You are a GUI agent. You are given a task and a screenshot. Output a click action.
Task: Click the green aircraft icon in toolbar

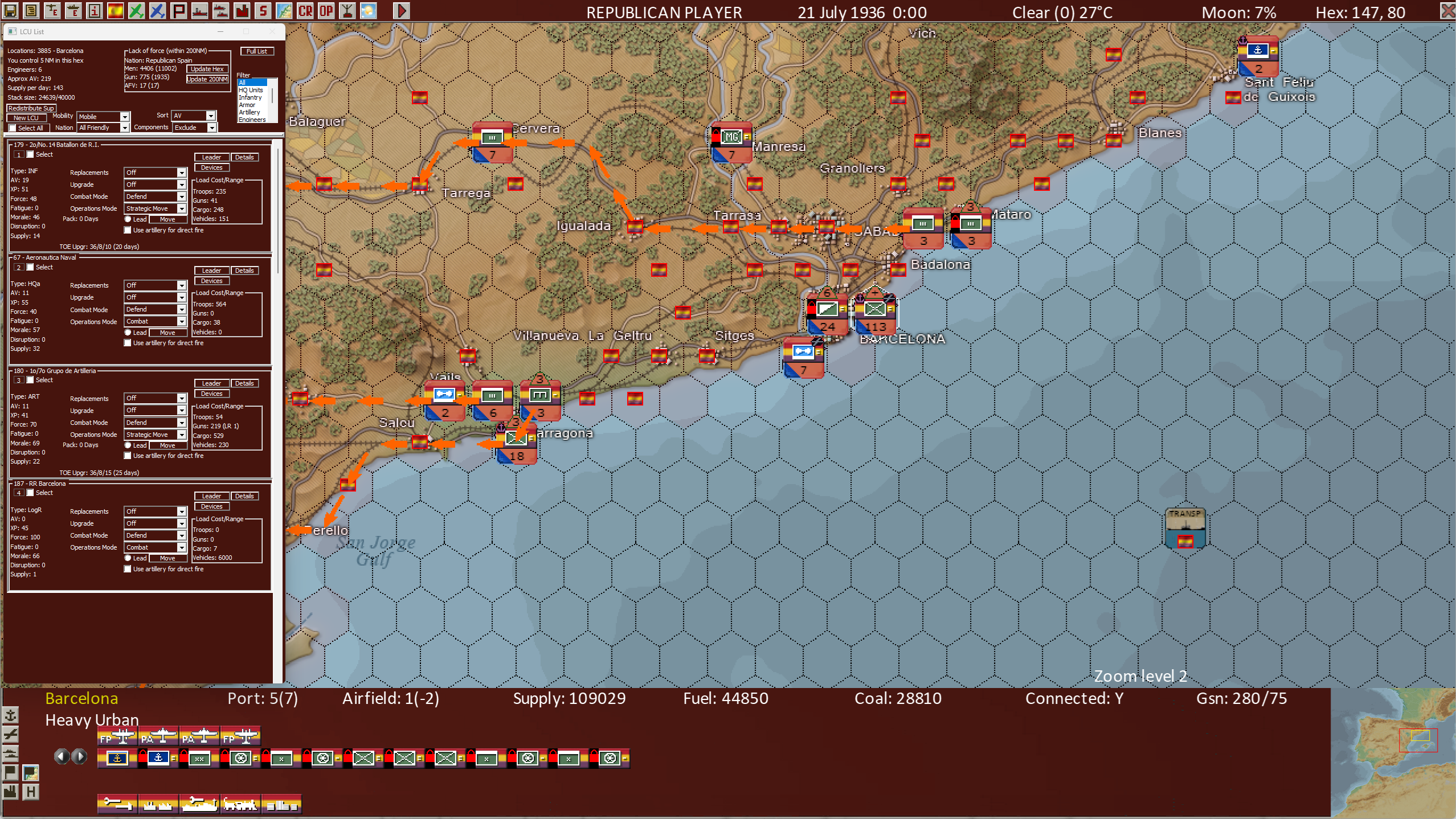[136, 10]
